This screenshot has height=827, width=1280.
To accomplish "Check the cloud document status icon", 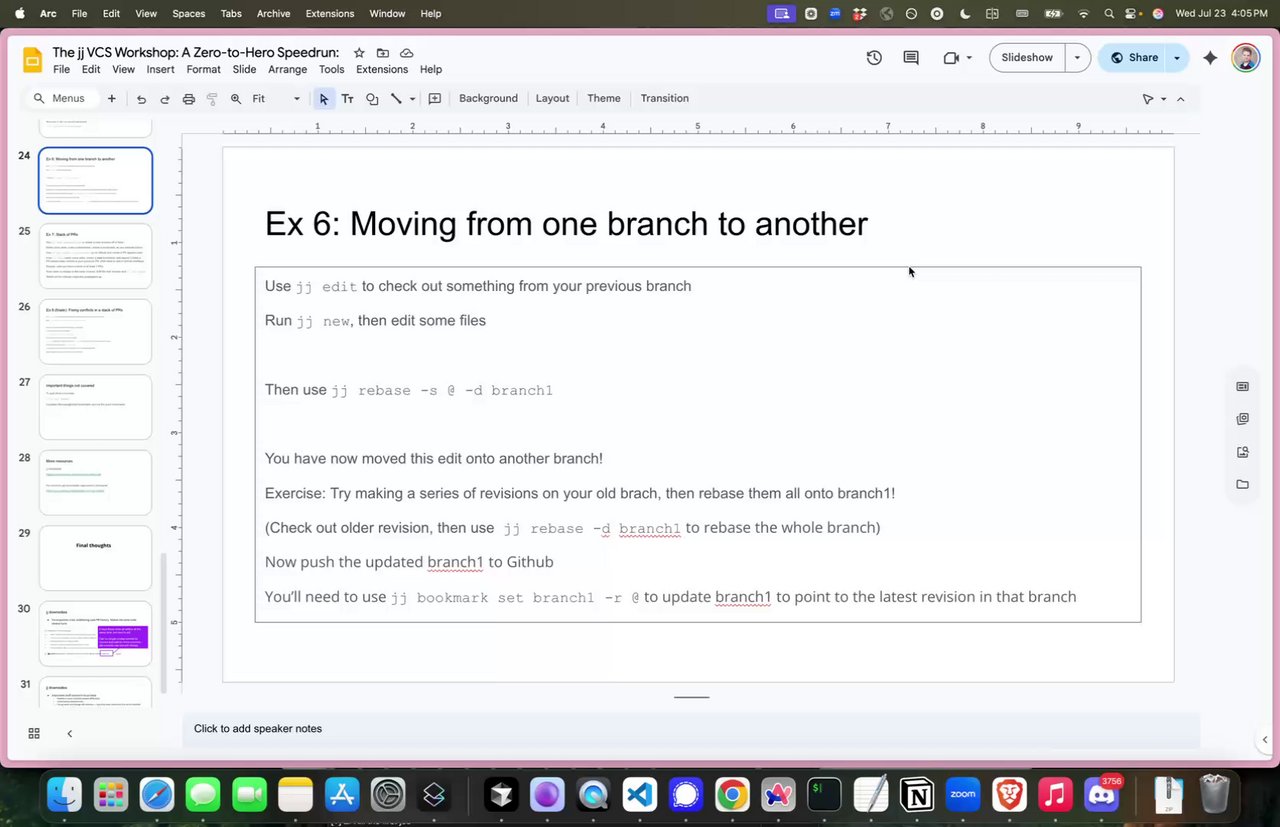I will (x=407, y=53).
